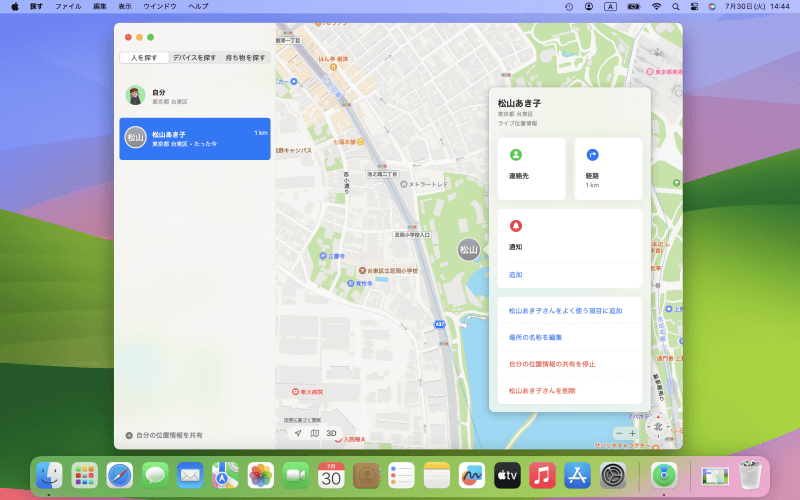
Task: Open the 表示 menu
Action: point(125,7)
